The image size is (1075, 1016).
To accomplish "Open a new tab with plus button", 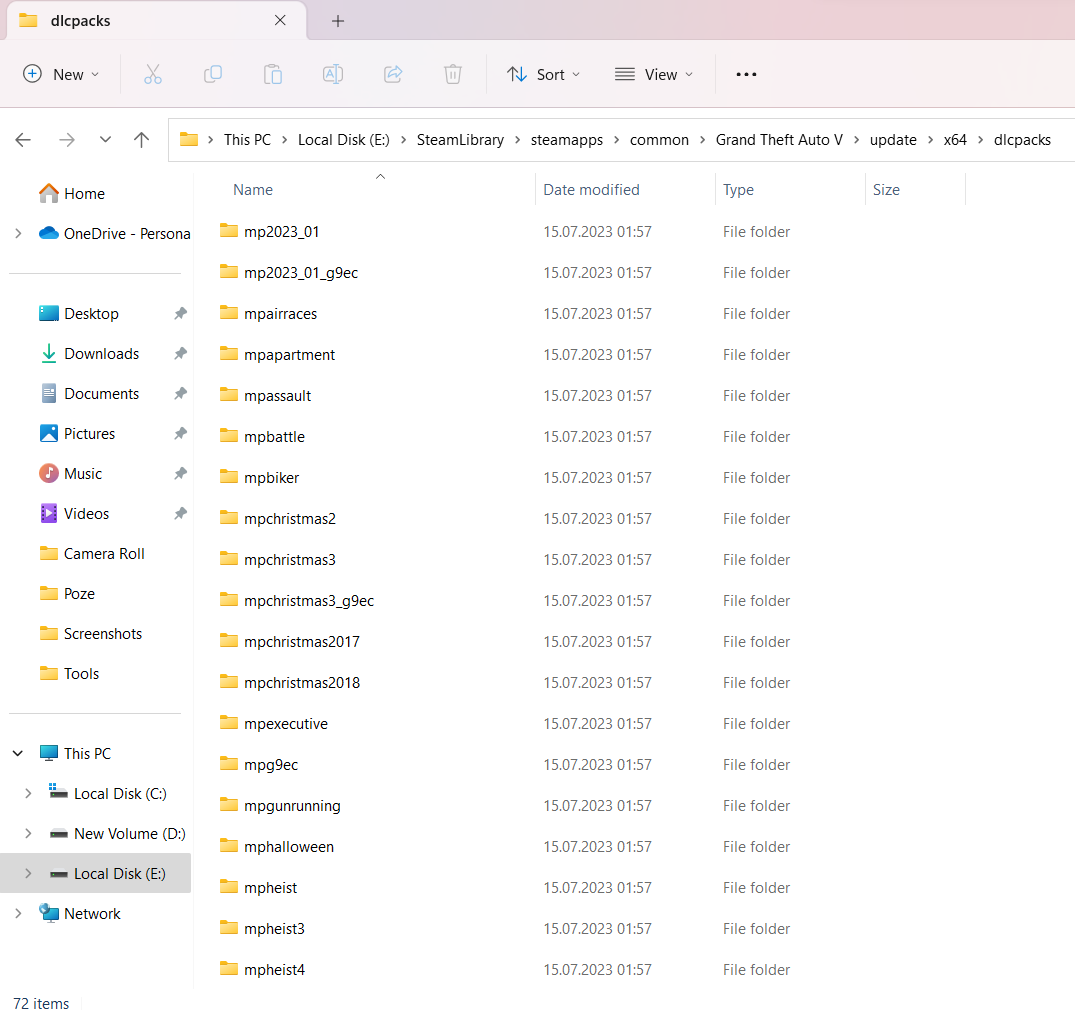I will coord(337,21).
